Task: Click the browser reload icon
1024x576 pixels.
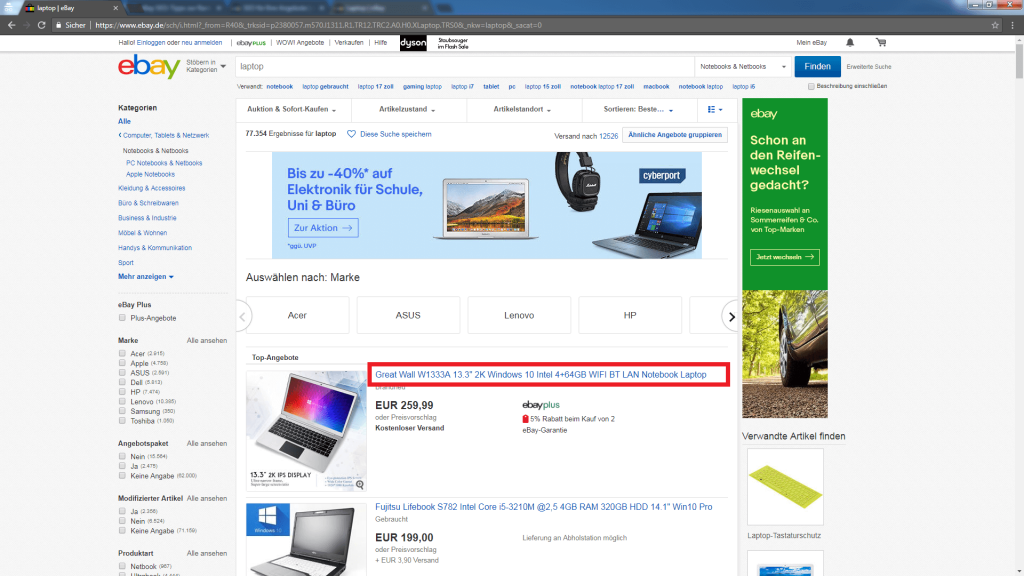Action: coord(42,24)
